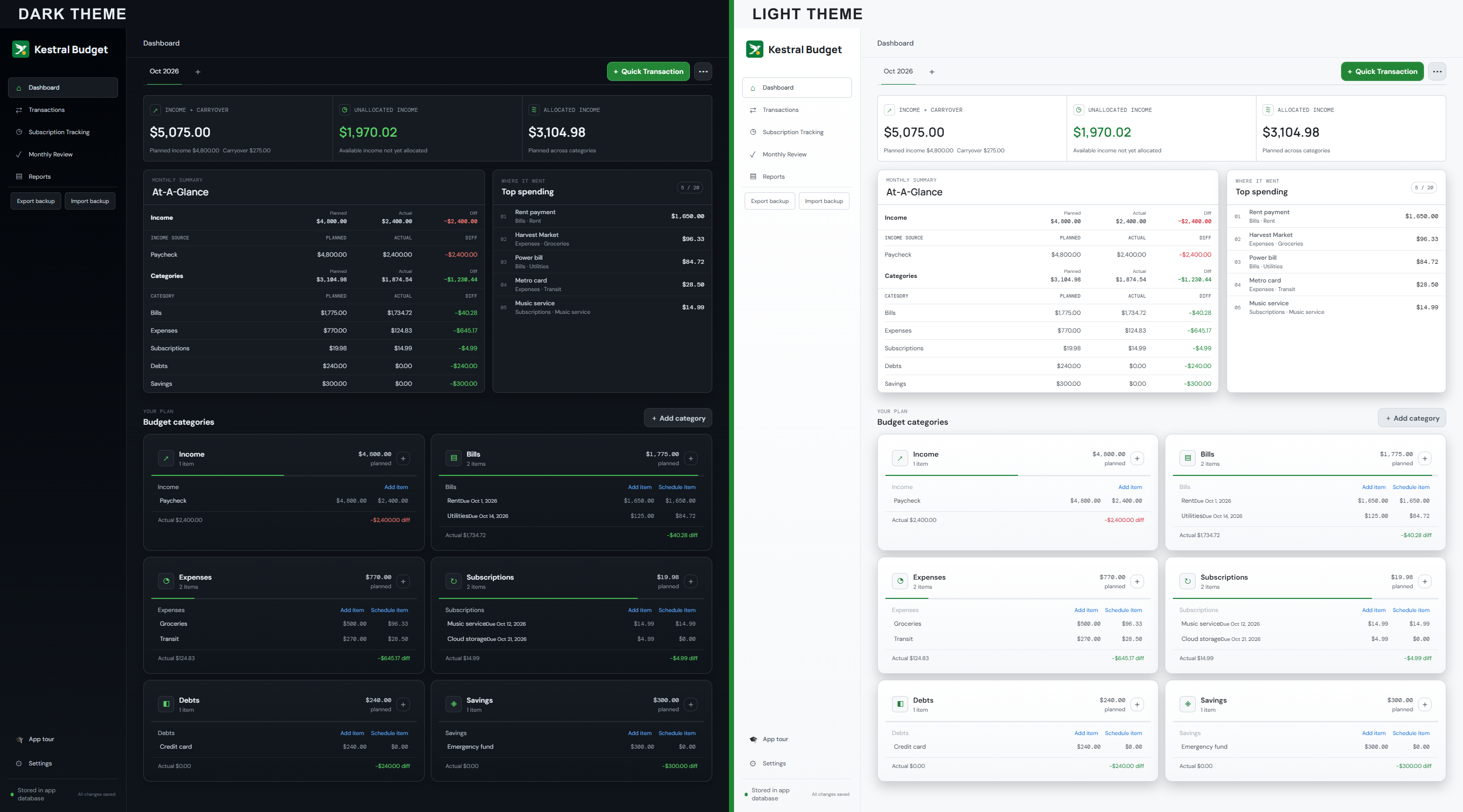The height and width of the screenshot is (812, 1463).
Task: Click Export backup in dark theme
Action: [36, 201]
